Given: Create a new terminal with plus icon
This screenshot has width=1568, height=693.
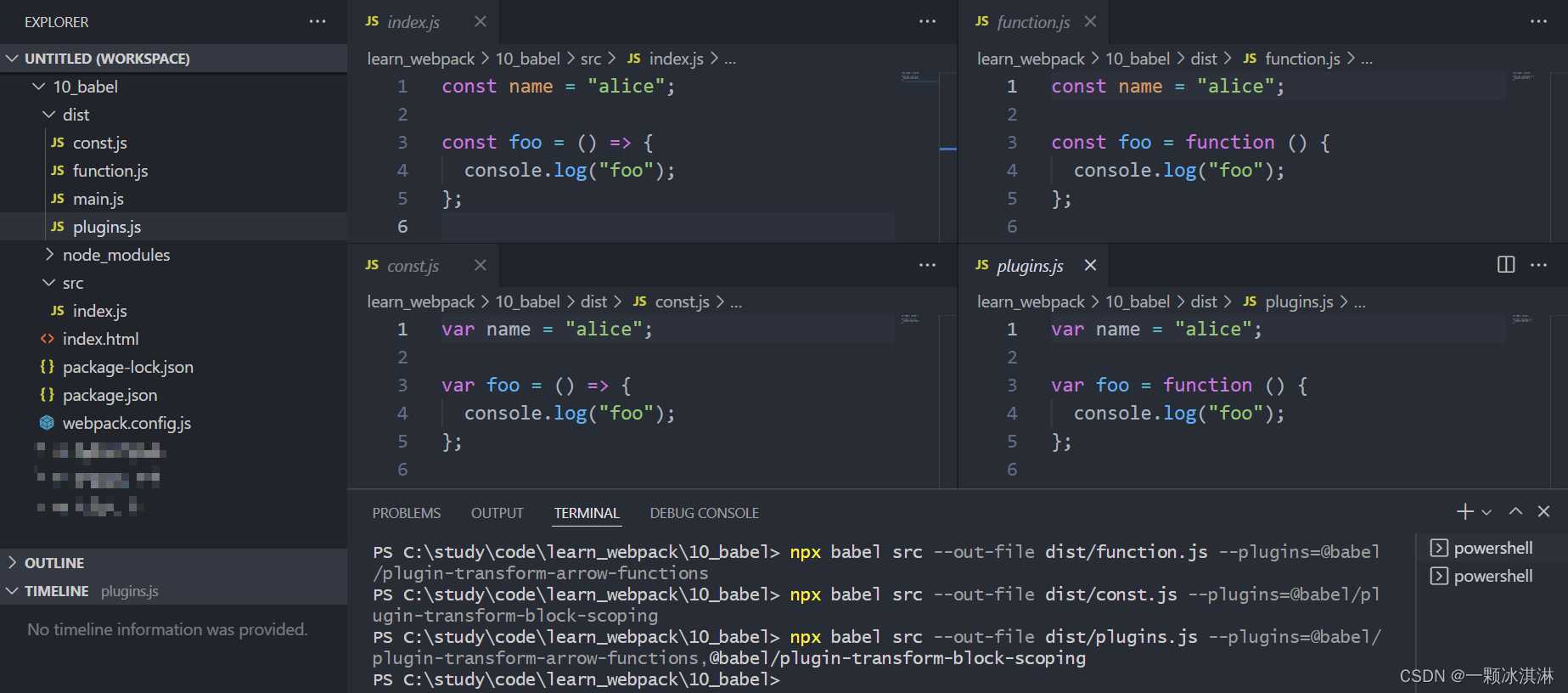Looking at the screenshot, I should click(x=1465, y=511).
